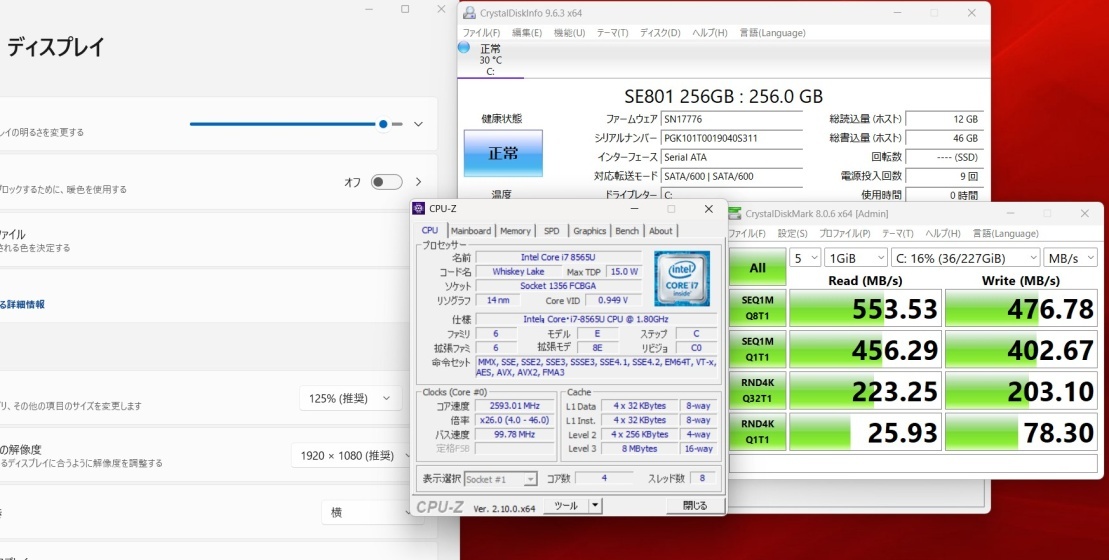Viewport: 1109px width, 560px height.
Task: Click the blue 正常 health status box
Action: tap(503, 154)
